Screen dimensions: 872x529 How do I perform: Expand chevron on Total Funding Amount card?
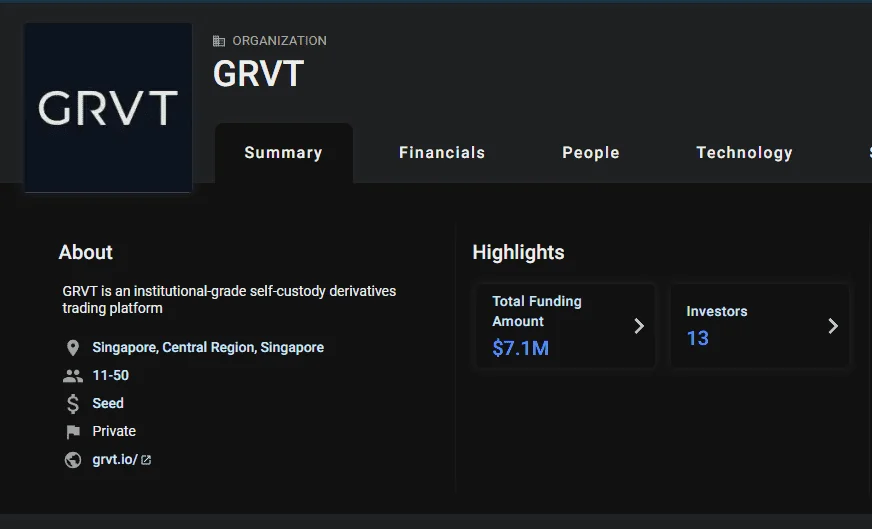(x=639, y=326)
